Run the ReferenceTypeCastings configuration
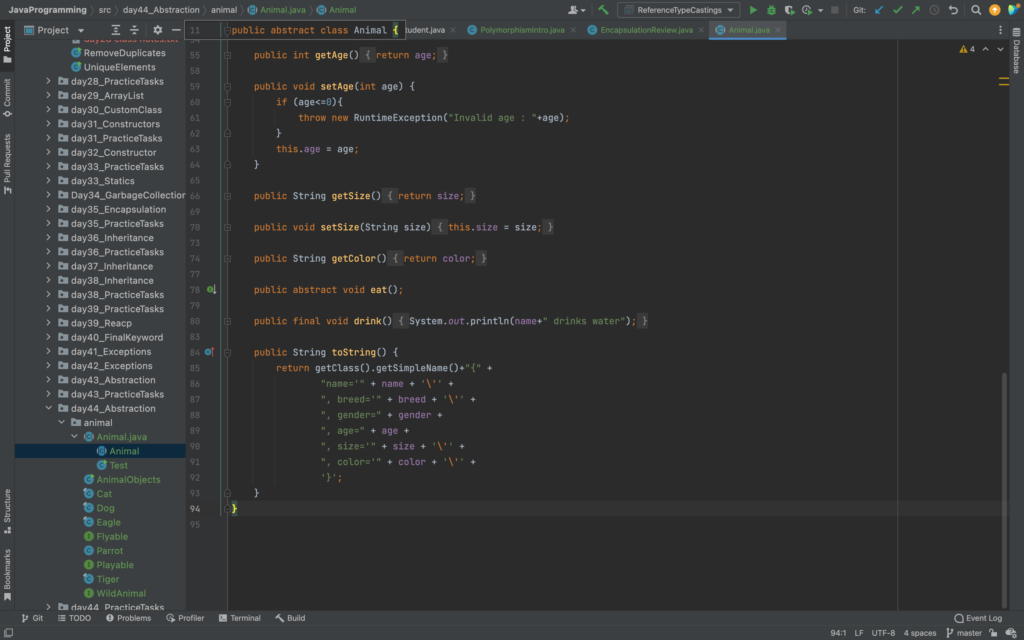 753,10
